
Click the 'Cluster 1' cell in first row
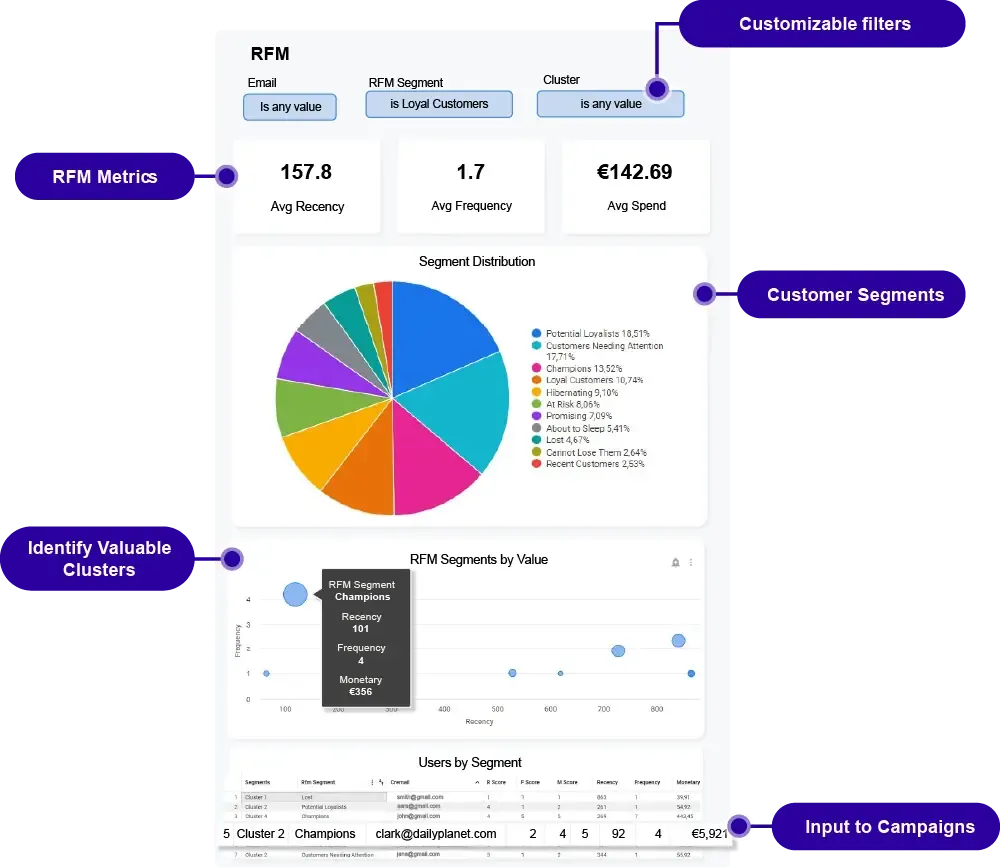coord(256,797)
